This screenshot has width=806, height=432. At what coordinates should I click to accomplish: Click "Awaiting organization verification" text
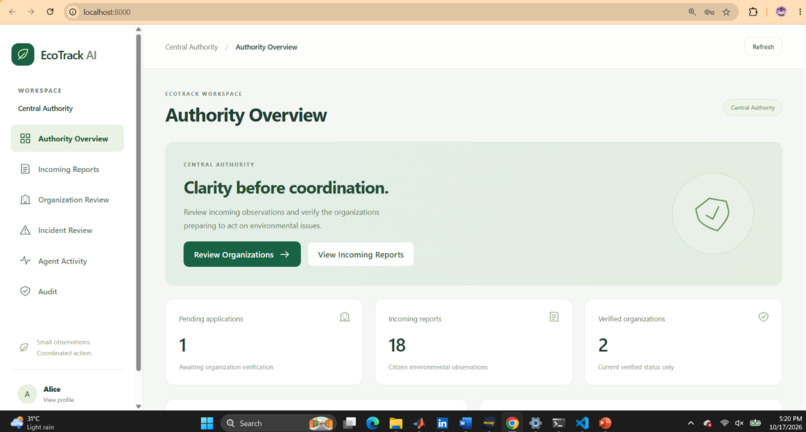pos(226,367)
